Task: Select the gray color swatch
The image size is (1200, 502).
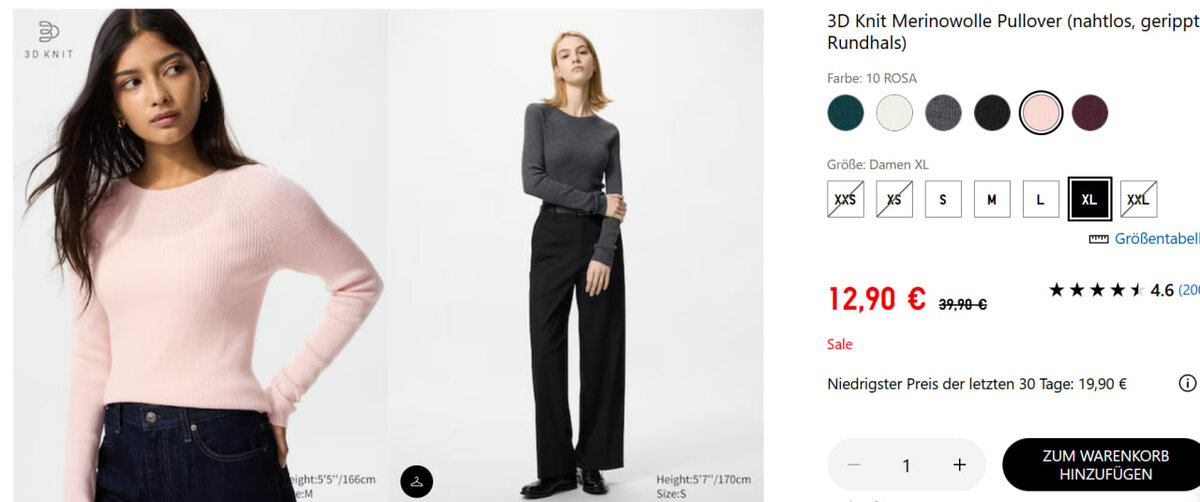Action: point(943,113)
